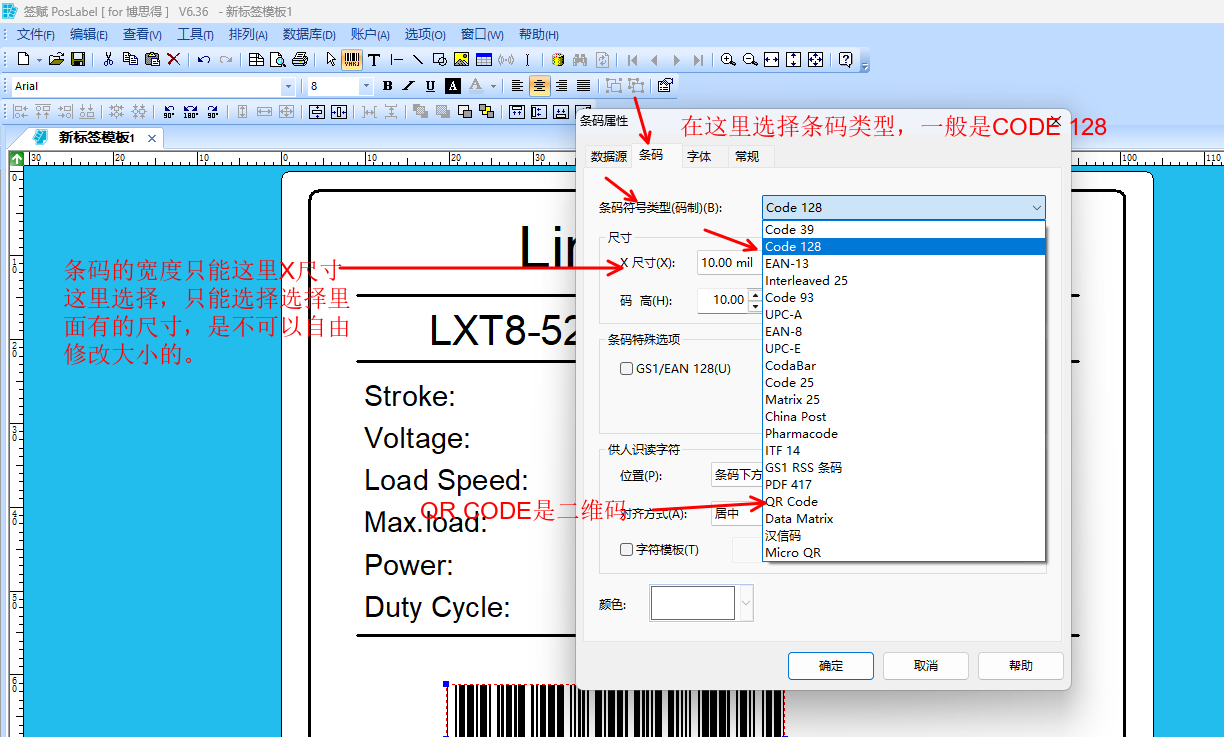Copy the selected object
Screen dimensions: 1224x737
(130, 60)
